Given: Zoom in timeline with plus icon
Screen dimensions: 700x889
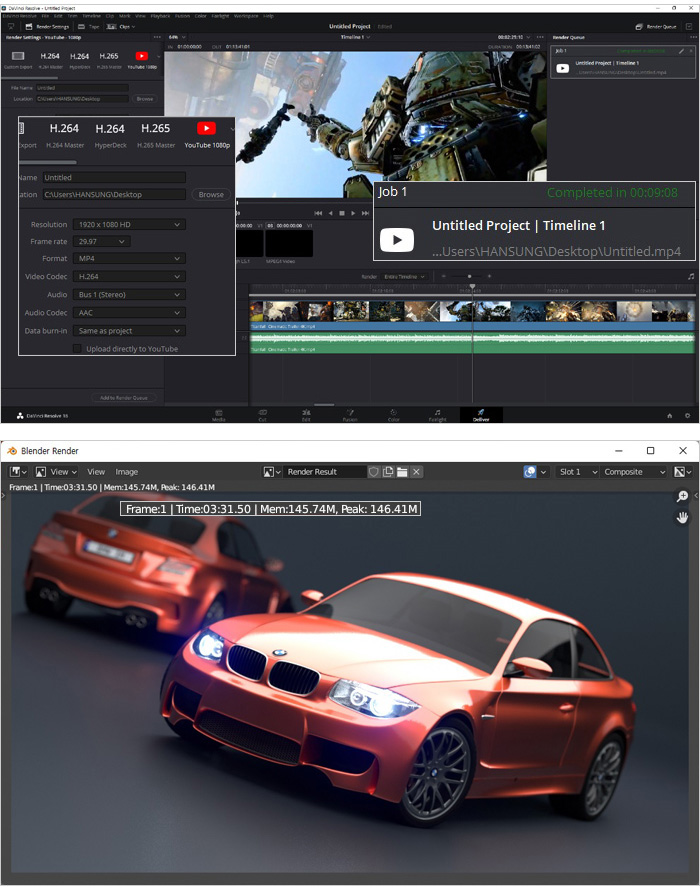Looking at the screenshot, I should (x=489, y=276).
